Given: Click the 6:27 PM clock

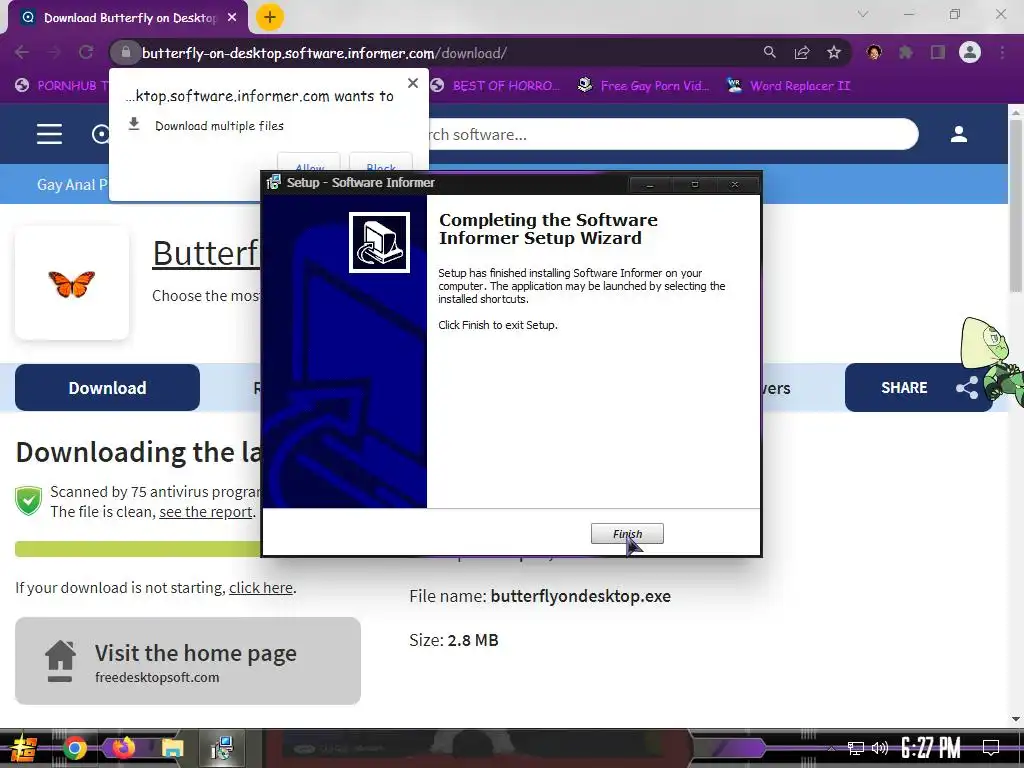Looking at the screenshot, I should click(931, 748).
